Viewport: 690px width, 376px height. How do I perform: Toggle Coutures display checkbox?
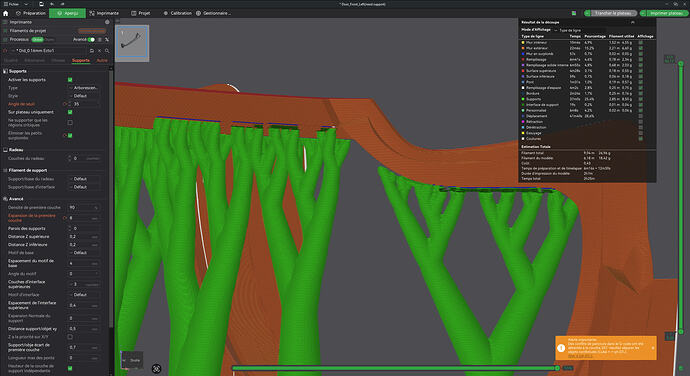pos(641,139)
